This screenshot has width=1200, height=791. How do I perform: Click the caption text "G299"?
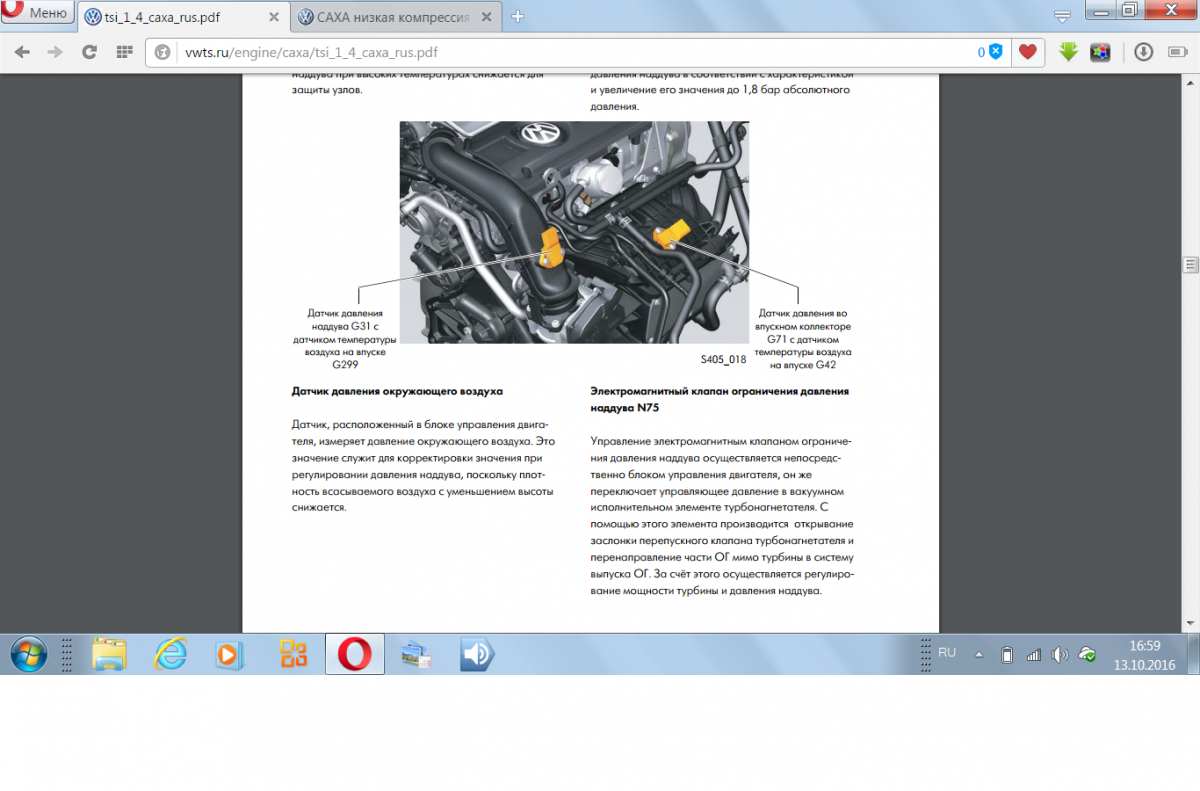pos(345,365)
